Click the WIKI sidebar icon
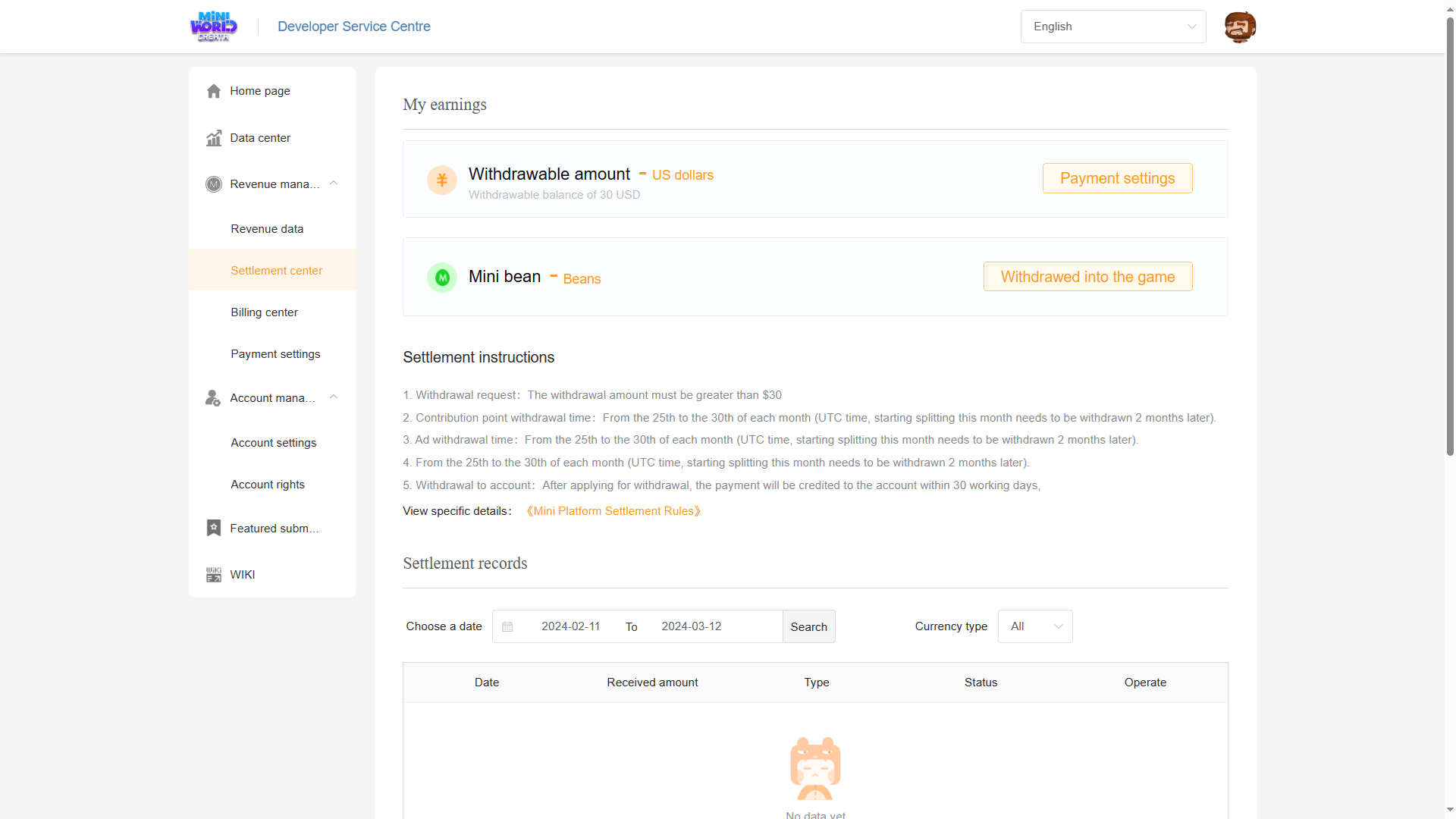Image resolution: width=1456 pixels, height=819 pixels. coord(214,575)
